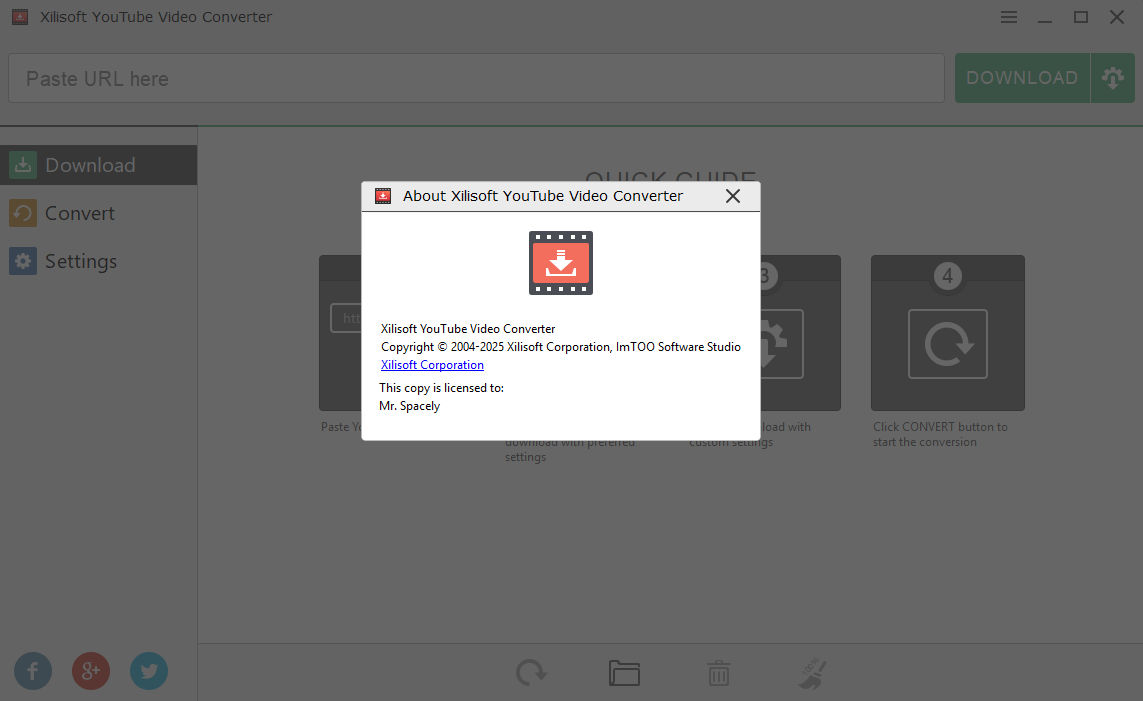This screenshot has height=701, width=1143.
Task: Select the Settings sidebar tab
Action: (98, 261)
